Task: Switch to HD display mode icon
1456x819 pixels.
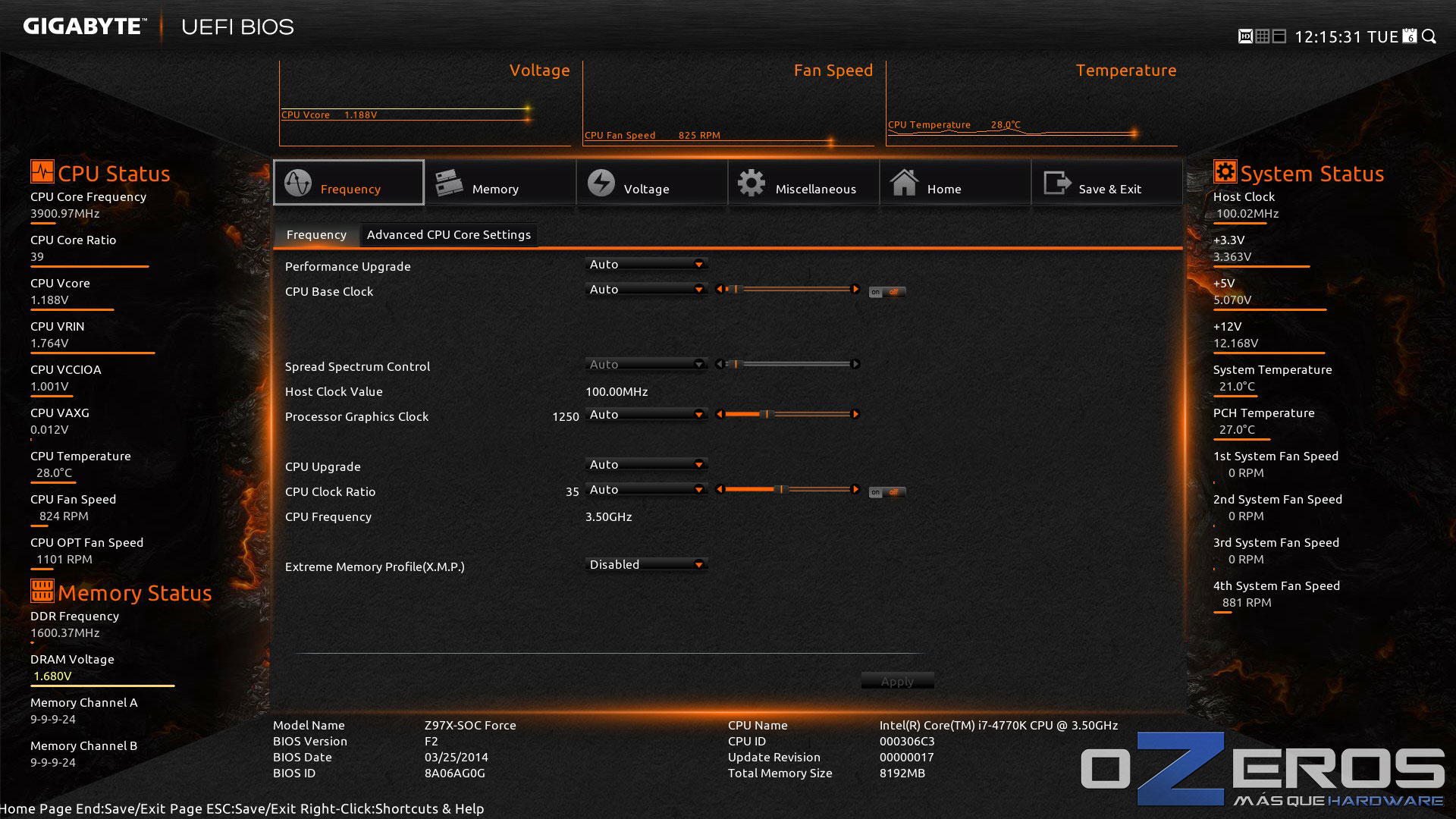Action: click(x=1245, y=36)
